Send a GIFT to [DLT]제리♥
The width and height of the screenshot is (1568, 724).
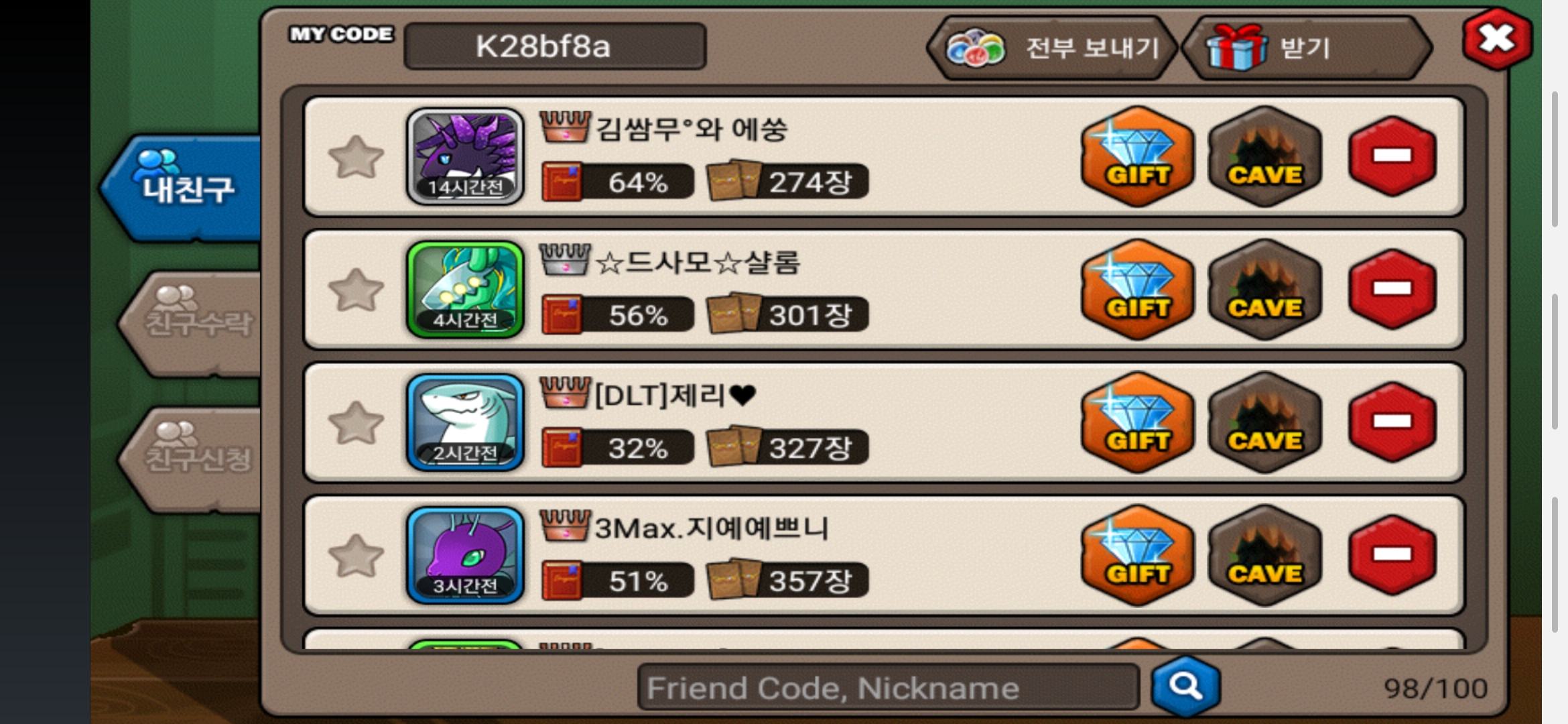[1137, 422]
